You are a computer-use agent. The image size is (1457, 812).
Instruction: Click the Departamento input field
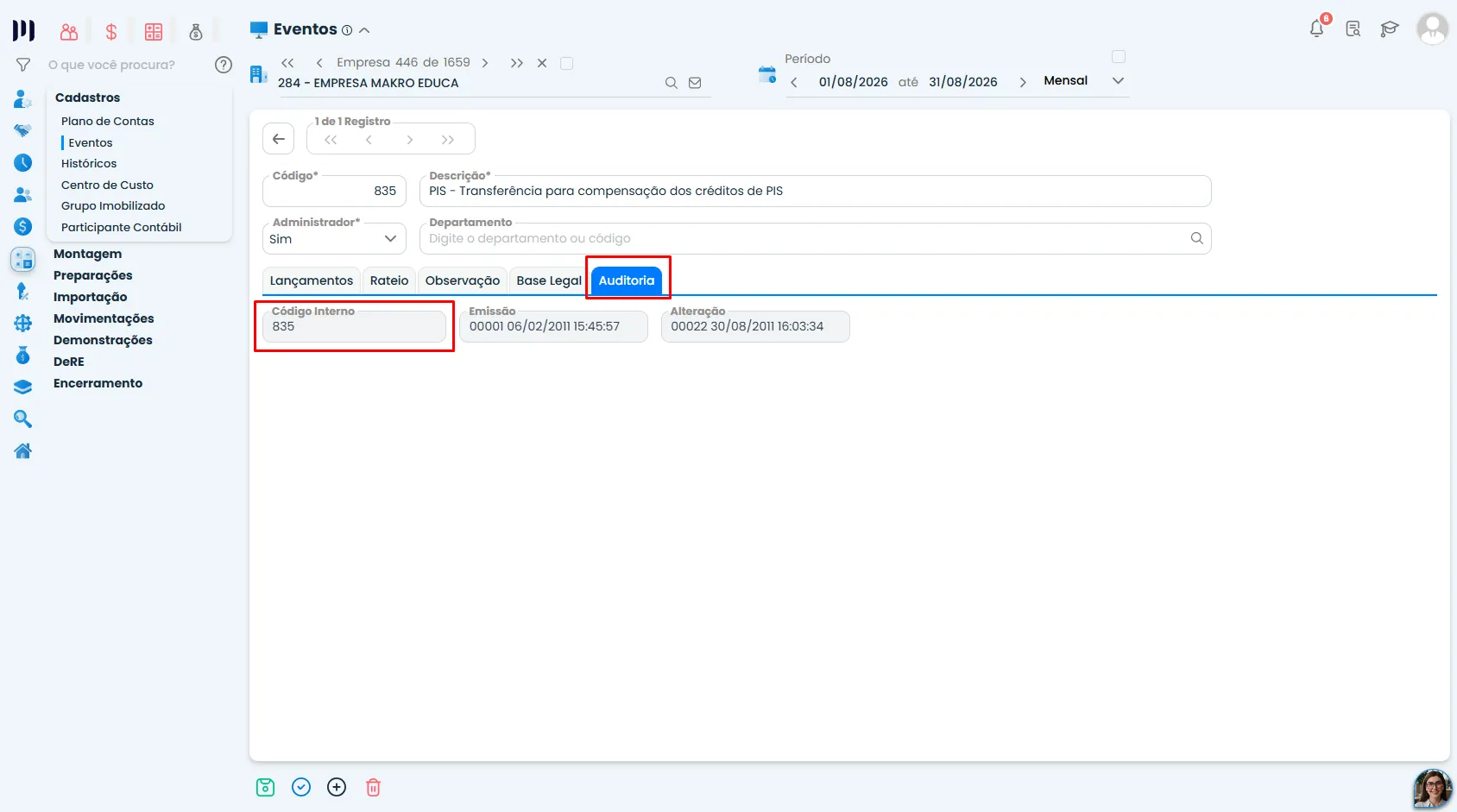click(815, 238)
